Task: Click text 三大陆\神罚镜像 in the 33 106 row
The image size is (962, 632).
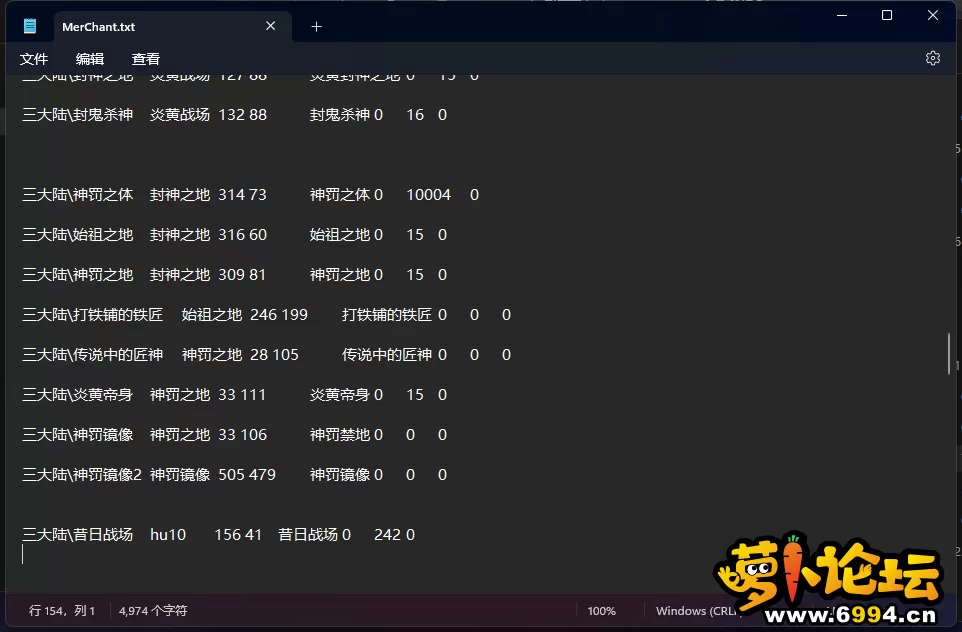Action: coord(78,434)
